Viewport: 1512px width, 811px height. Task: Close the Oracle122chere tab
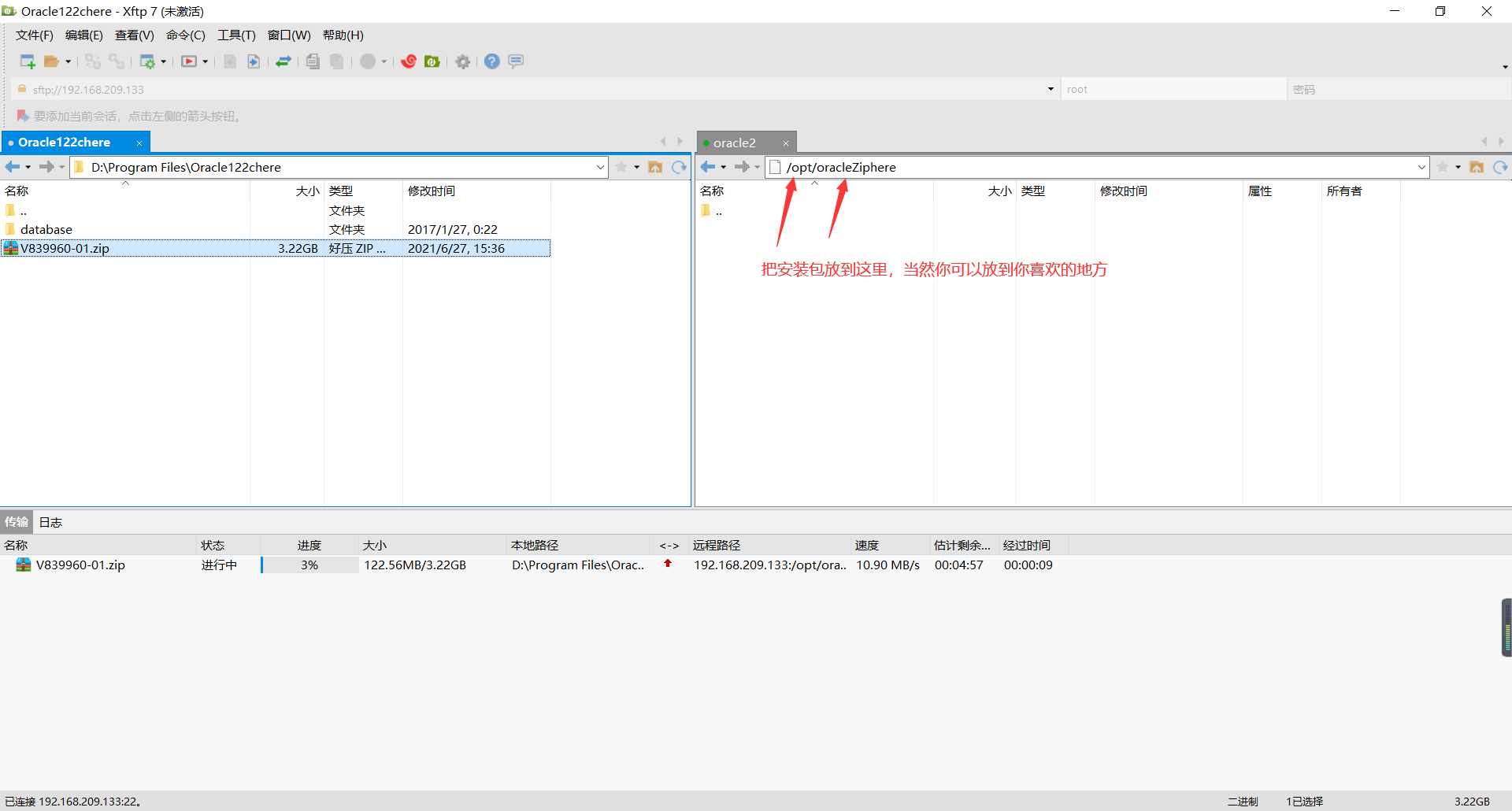(139, 143)
